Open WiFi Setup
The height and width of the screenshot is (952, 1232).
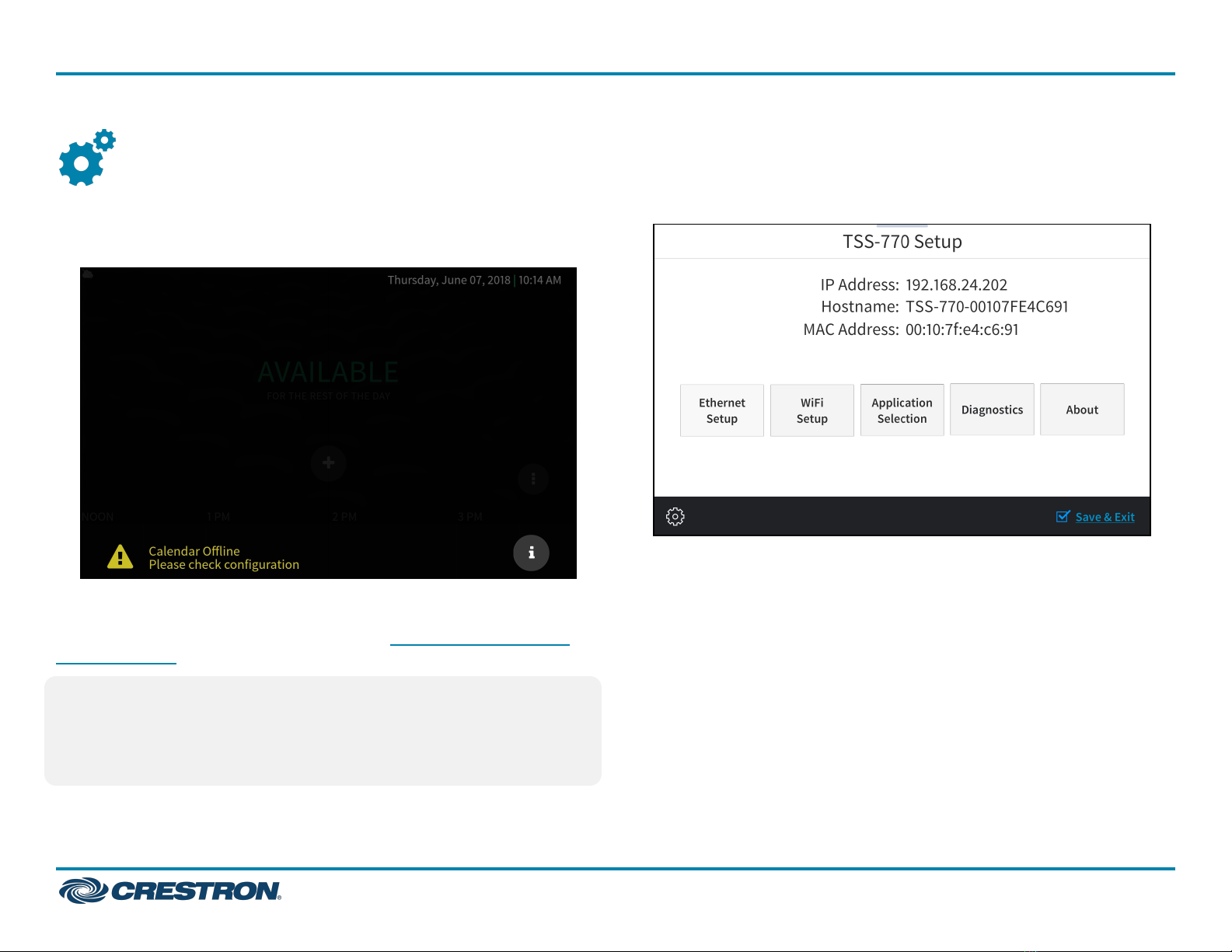811,410
